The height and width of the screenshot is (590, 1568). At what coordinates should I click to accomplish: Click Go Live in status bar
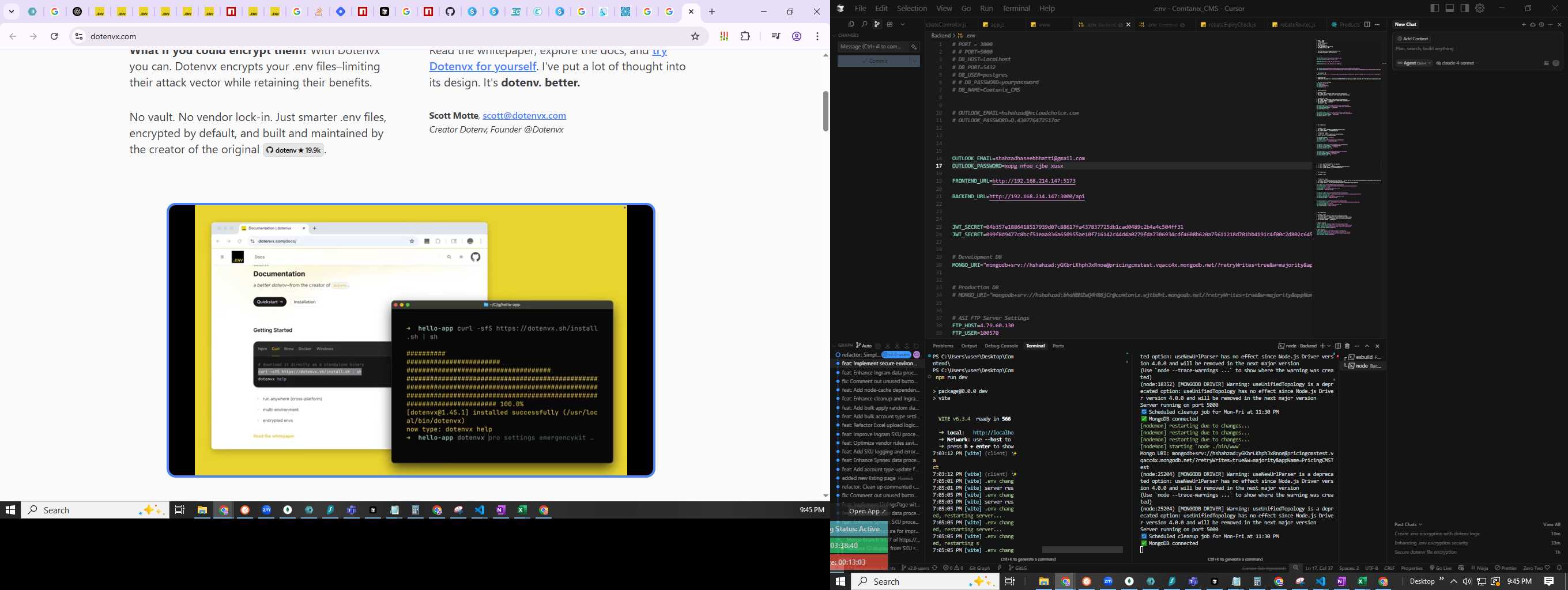point(1440,568)
